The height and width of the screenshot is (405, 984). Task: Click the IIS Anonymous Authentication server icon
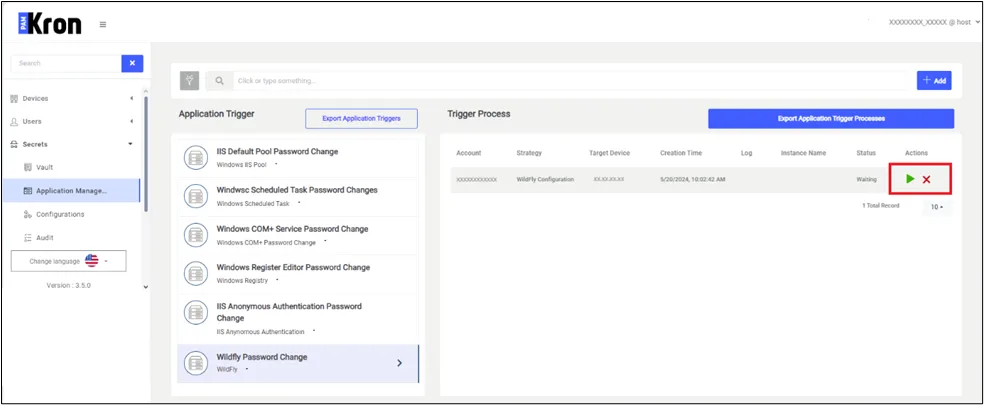tap(196, 313)
